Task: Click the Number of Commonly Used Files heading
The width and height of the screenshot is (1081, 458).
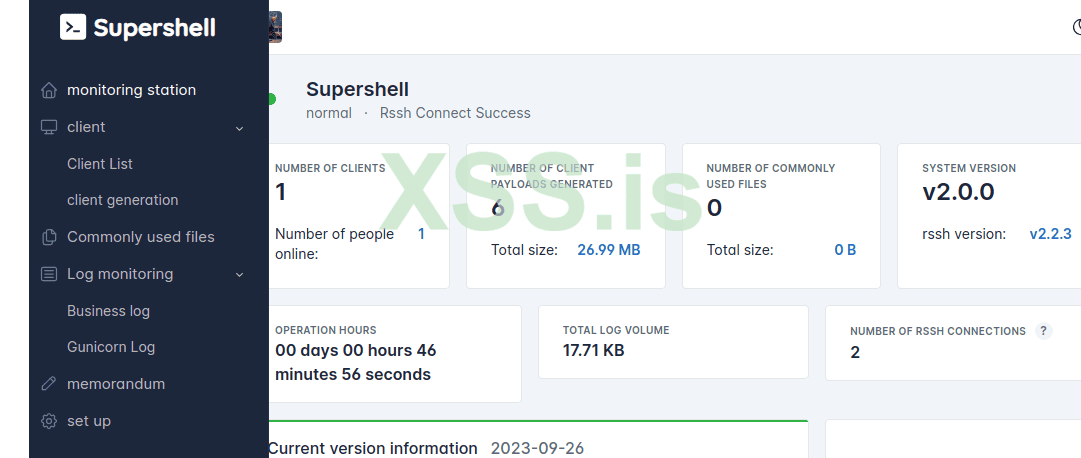Action: [771, 176]
